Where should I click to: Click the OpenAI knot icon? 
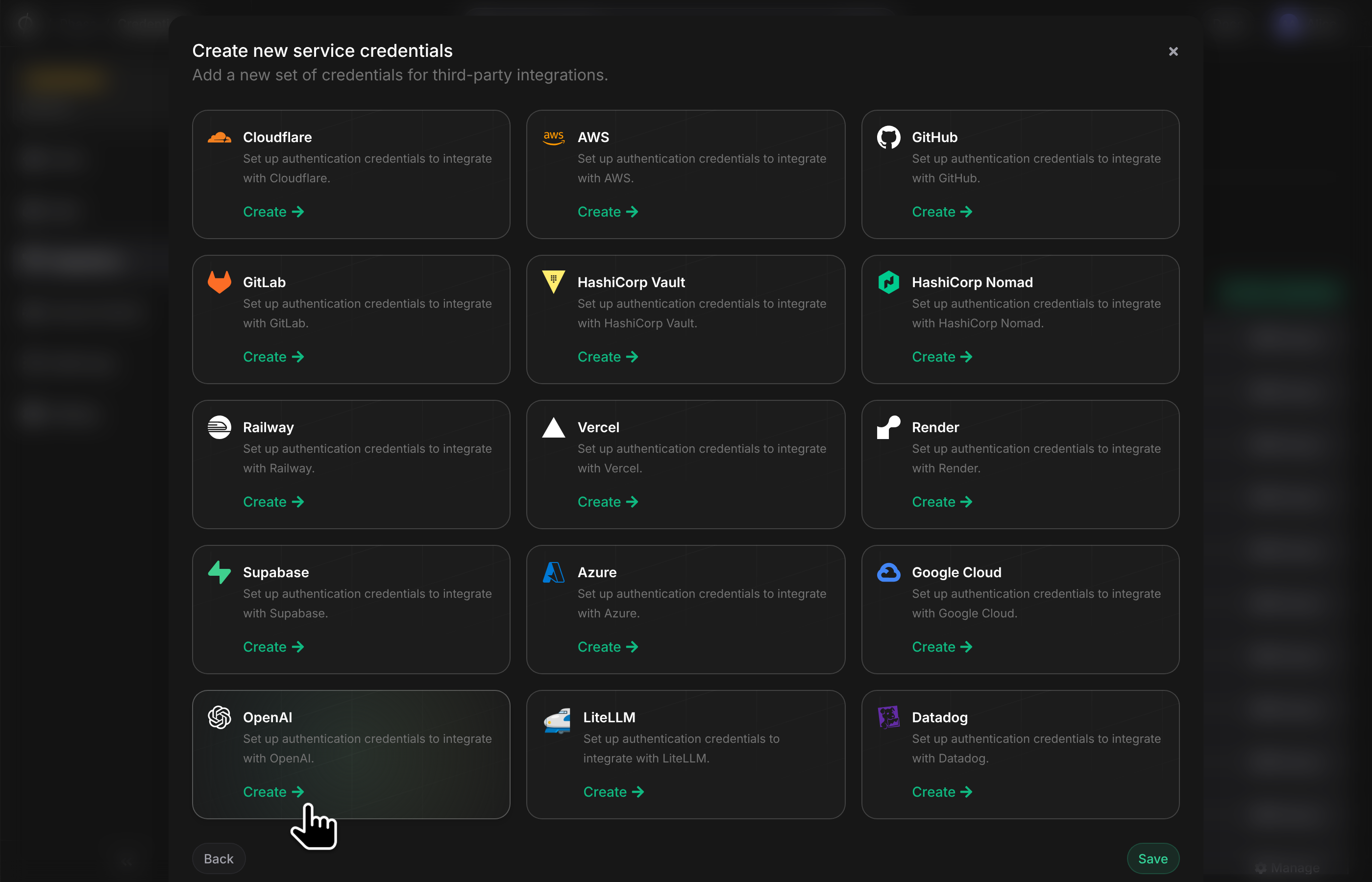tap(220, 717)
